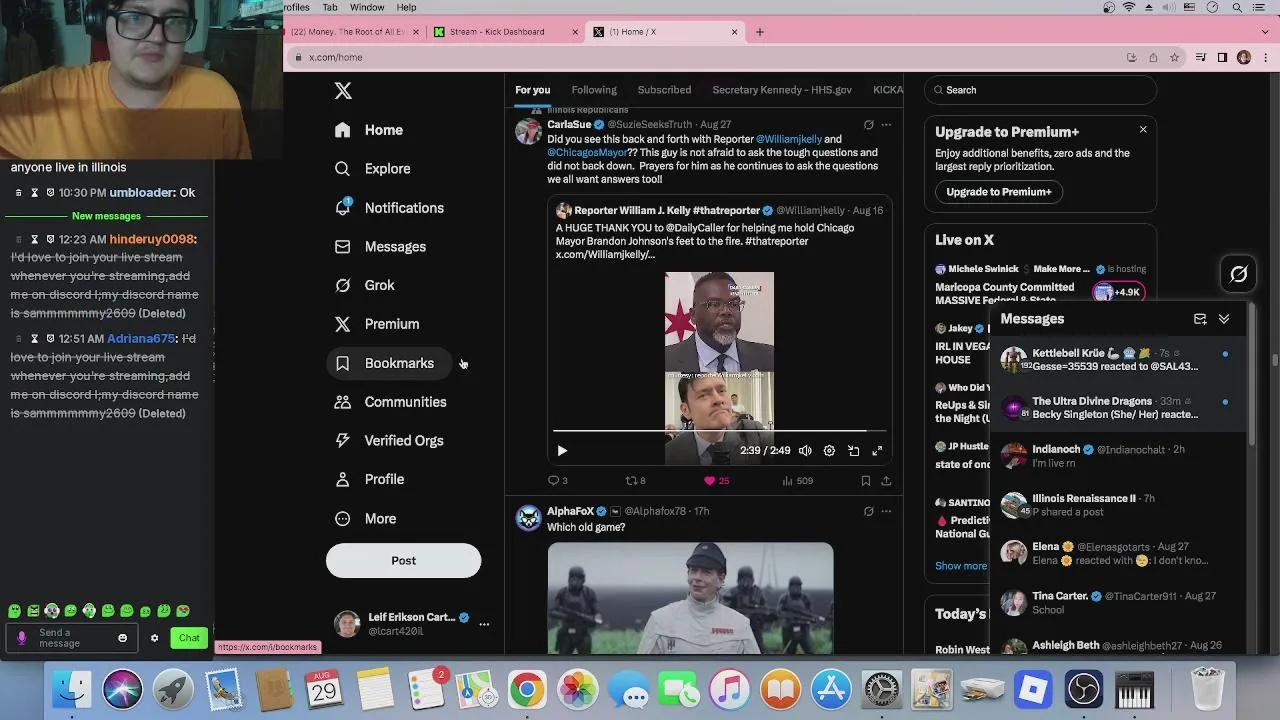1280x720 pixels.
Task: Click the @Williamjkelly mention link
Action: pos(789,139)
